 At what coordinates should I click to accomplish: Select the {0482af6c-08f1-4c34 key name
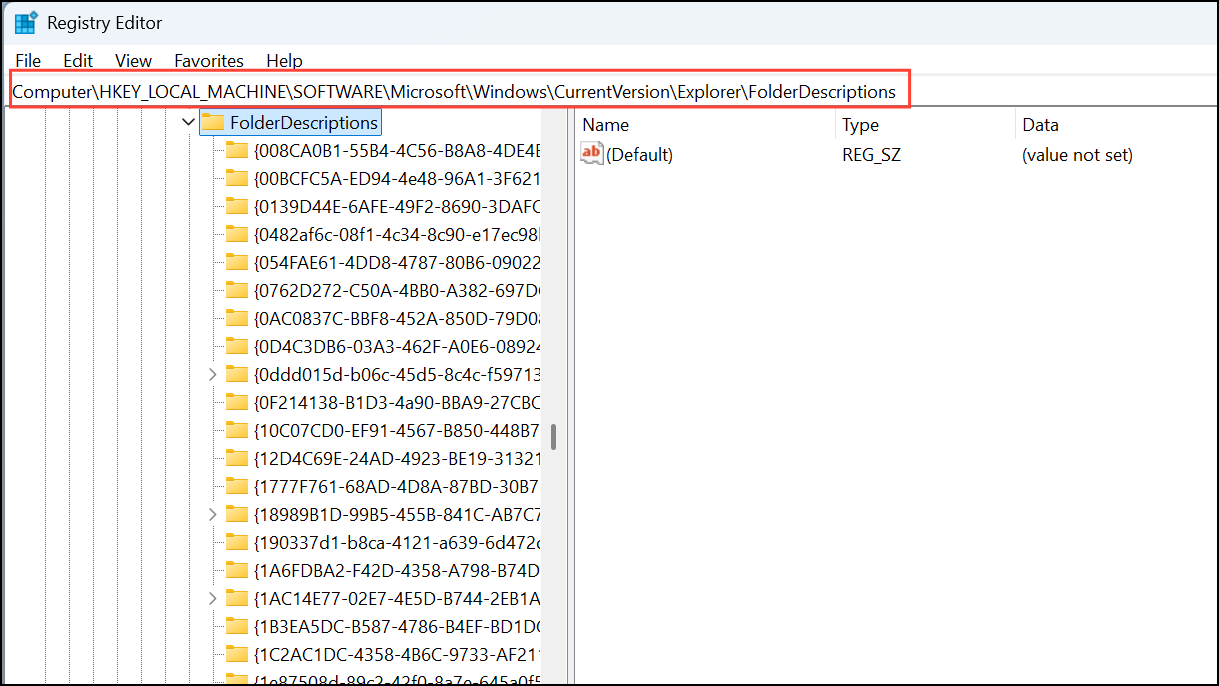(397, 235)
